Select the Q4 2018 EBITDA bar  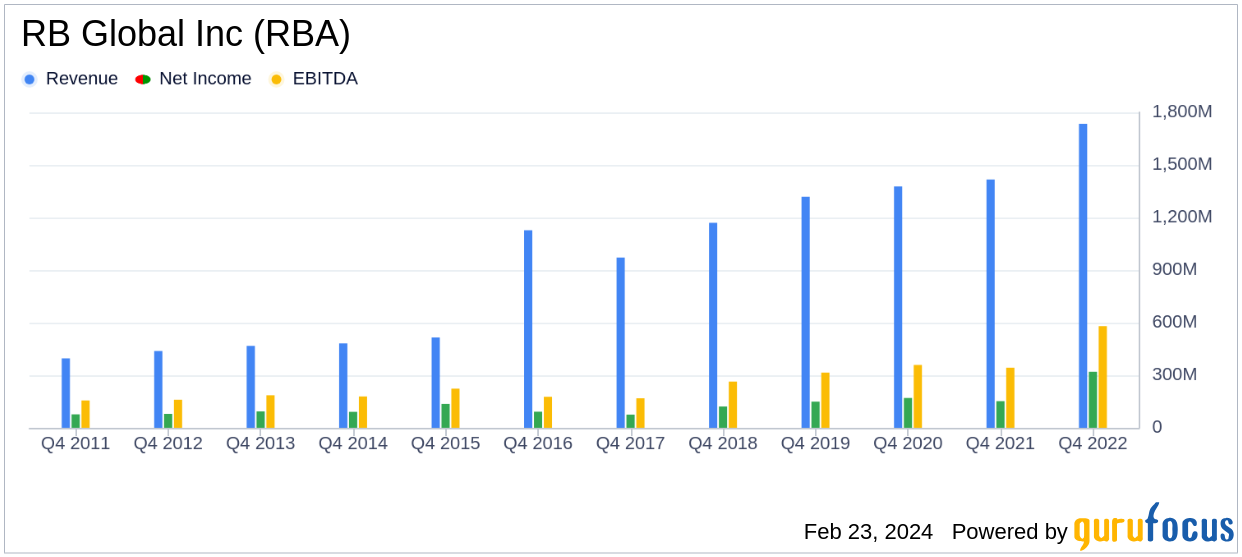click(x=733, y=405)
